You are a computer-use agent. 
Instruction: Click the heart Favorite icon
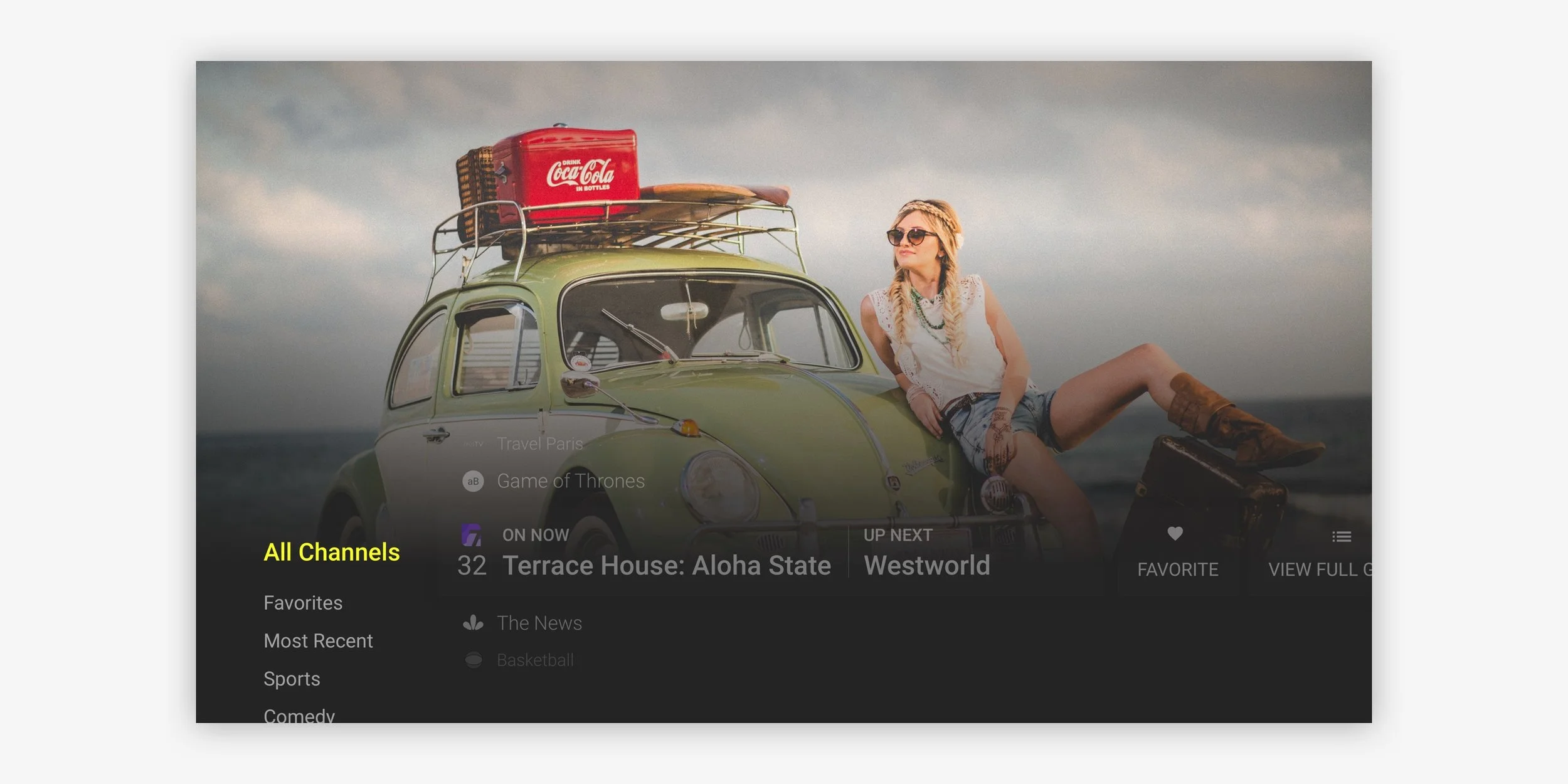click(1175, 534)
